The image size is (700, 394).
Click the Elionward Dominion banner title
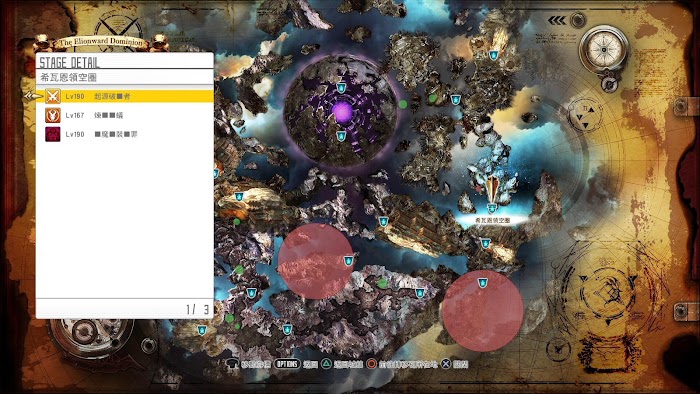coord(101,42)
